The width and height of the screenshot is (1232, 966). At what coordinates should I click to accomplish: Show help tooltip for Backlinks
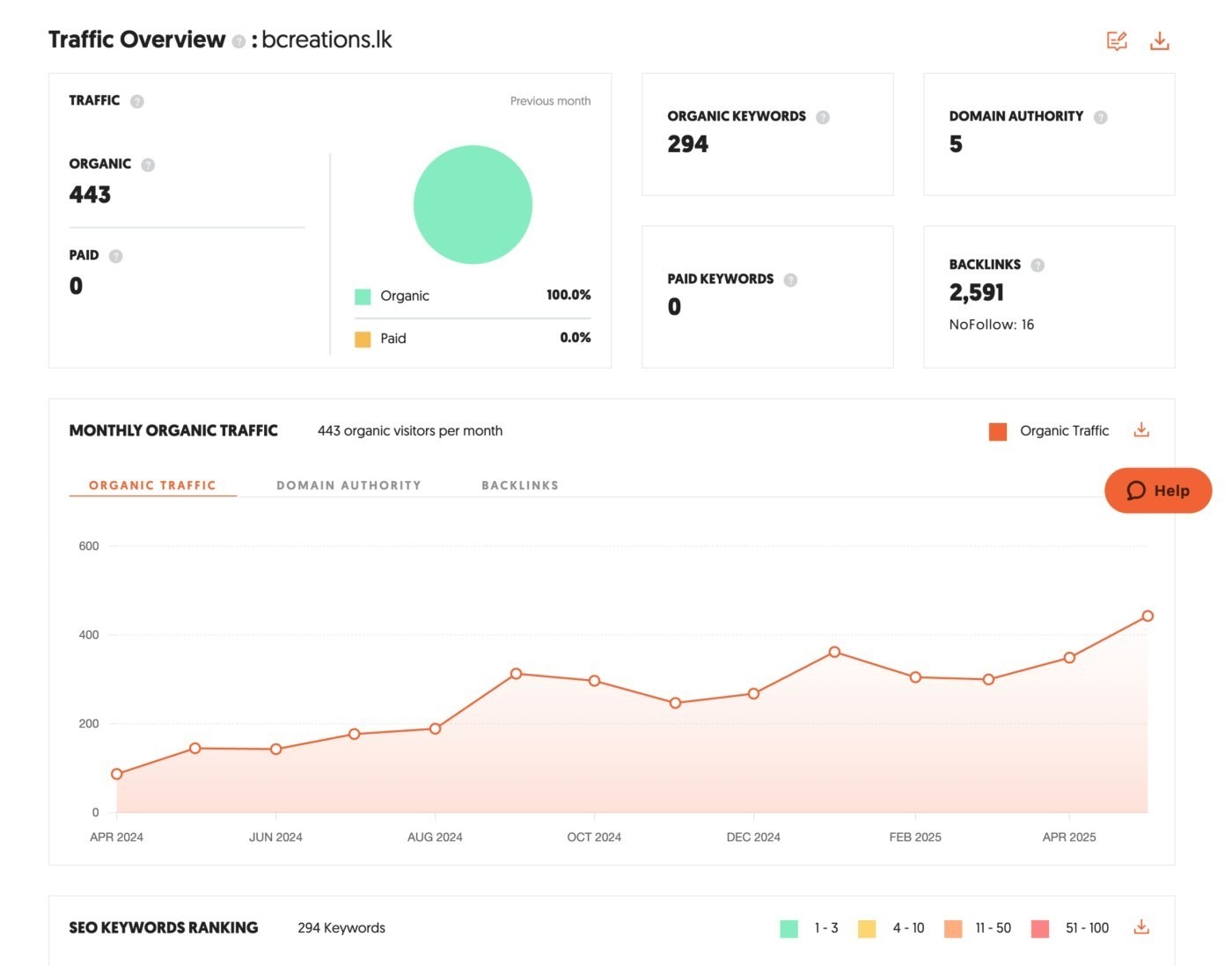(1038, 265)
